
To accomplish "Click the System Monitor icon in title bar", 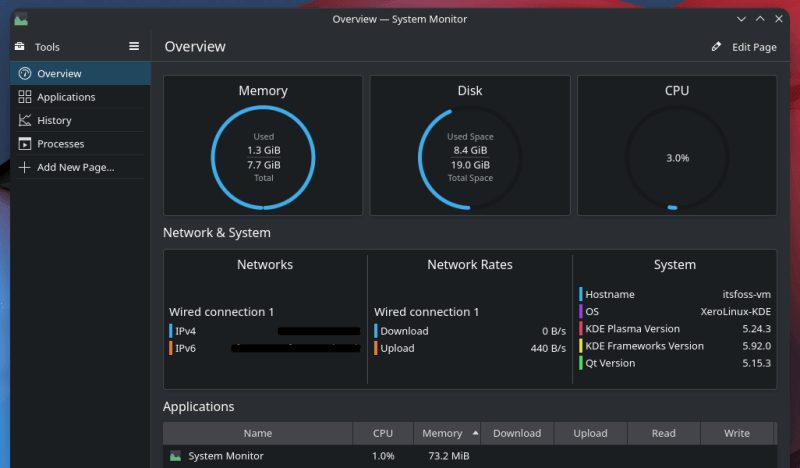I will 21,19.
